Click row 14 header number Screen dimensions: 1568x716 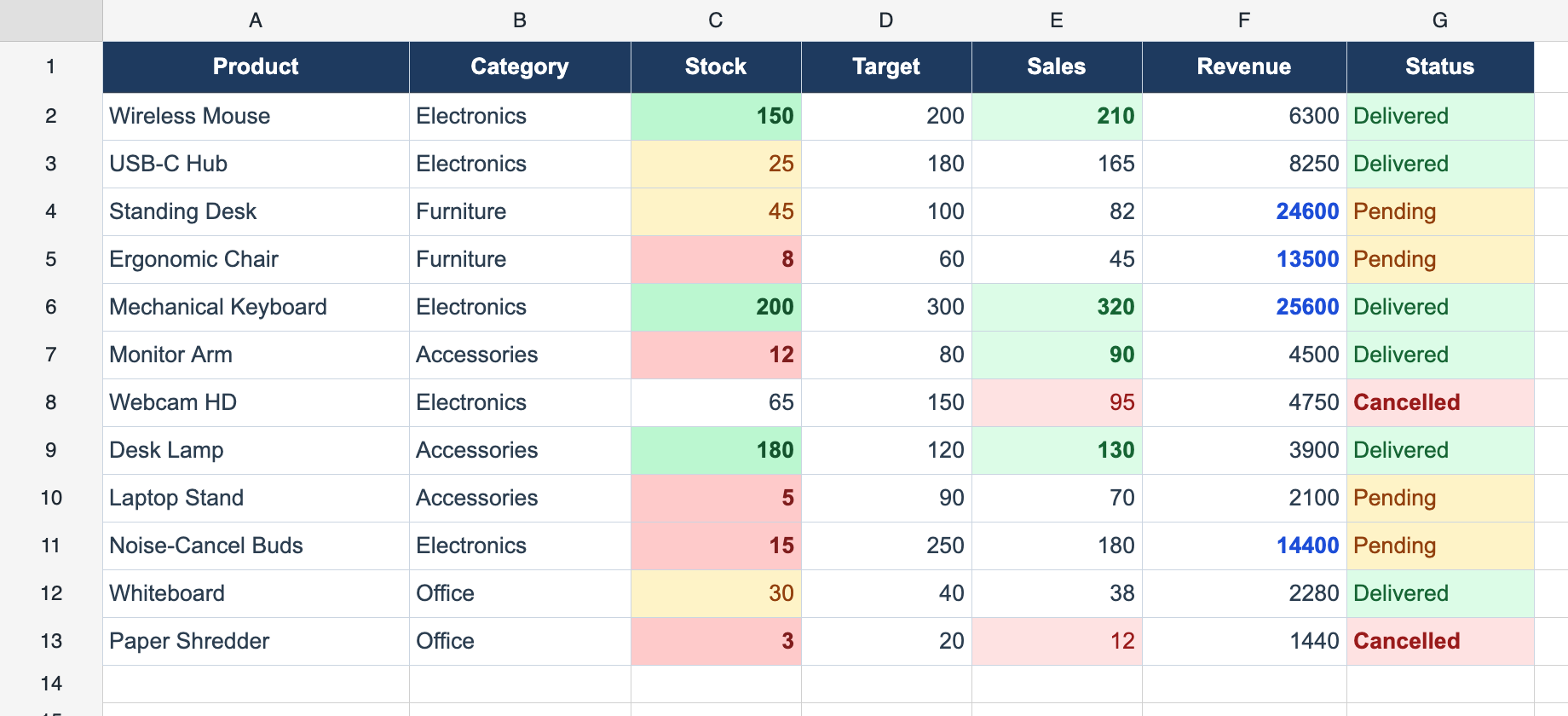pos(51,684)
